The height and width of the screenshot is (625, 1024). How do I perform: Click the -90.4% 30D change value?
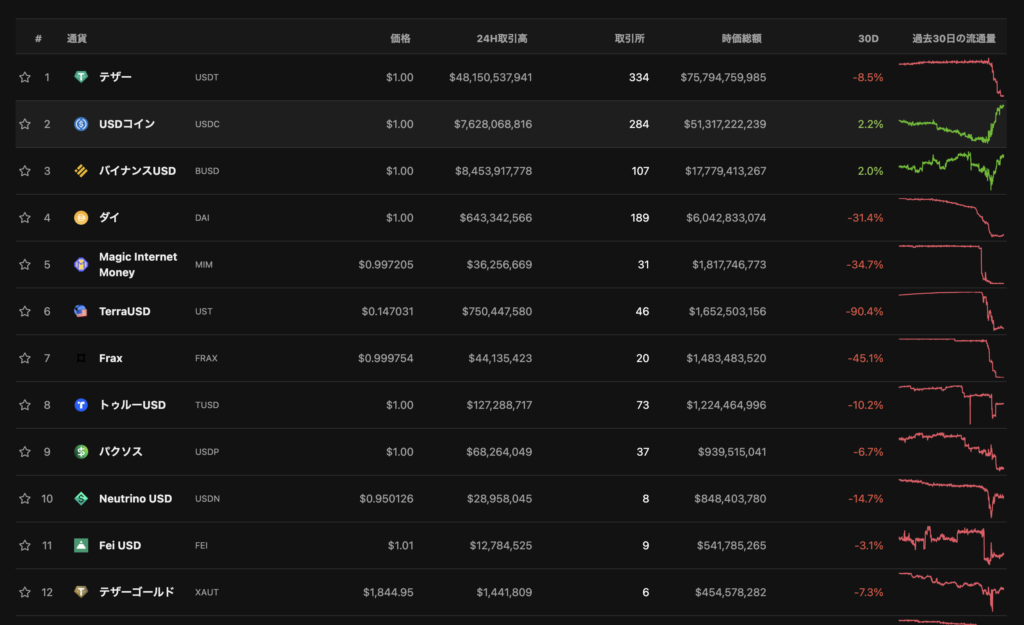click(864, 312)
